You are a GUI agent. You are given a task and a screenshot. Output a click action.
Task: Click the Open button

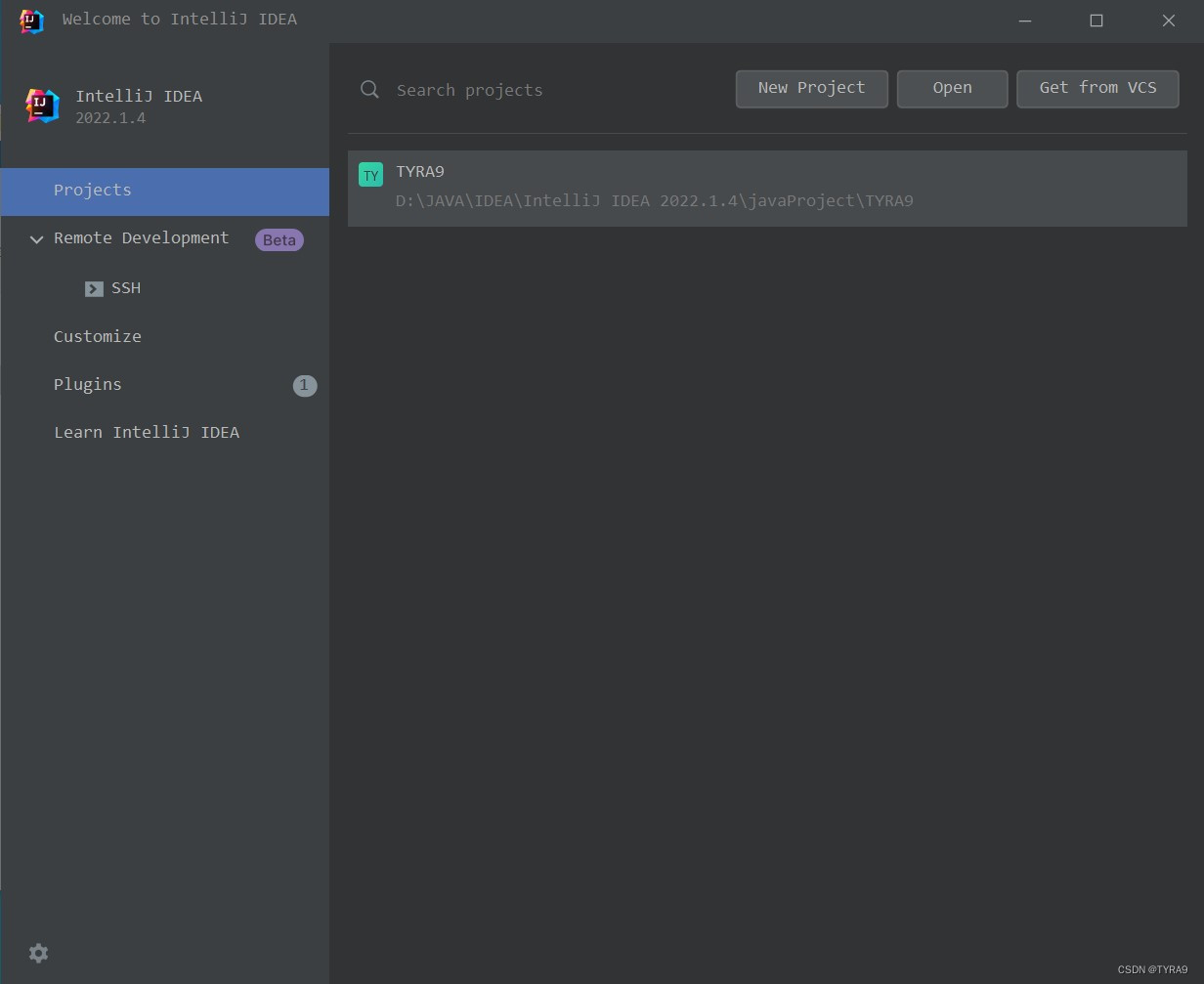click(x=952, y=89)
